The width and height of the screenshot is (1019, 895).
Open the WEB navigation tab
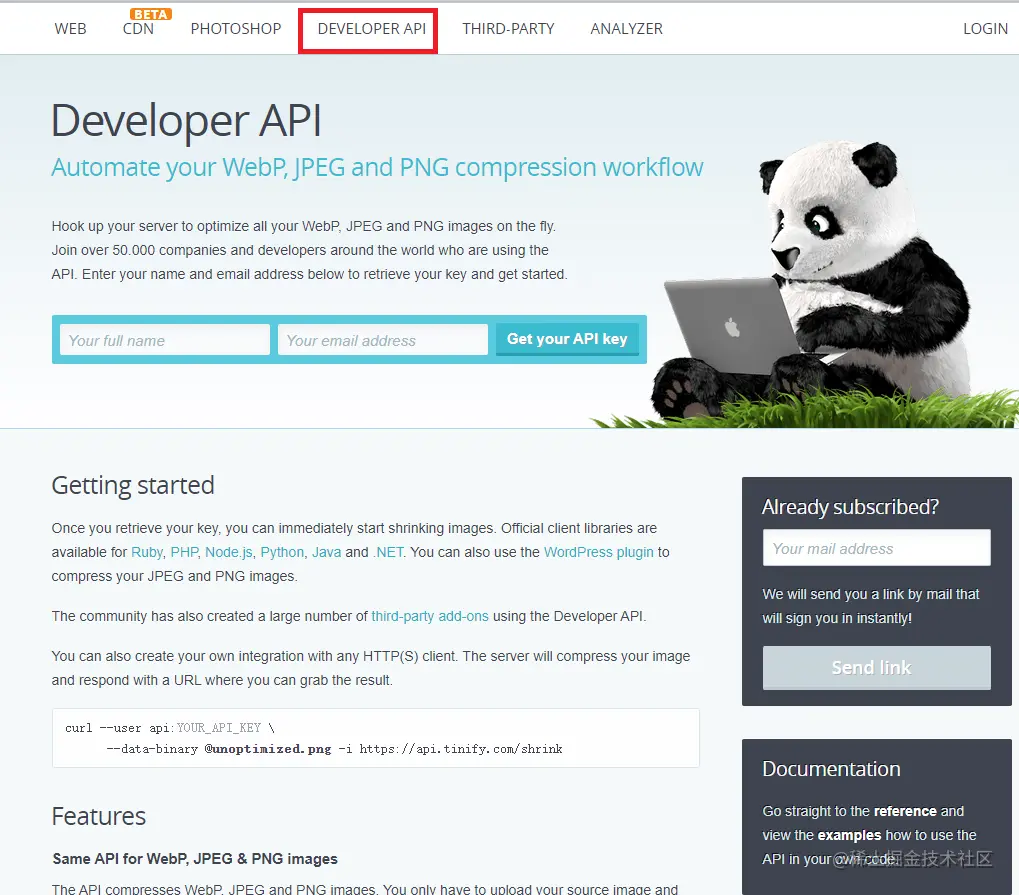70,29
